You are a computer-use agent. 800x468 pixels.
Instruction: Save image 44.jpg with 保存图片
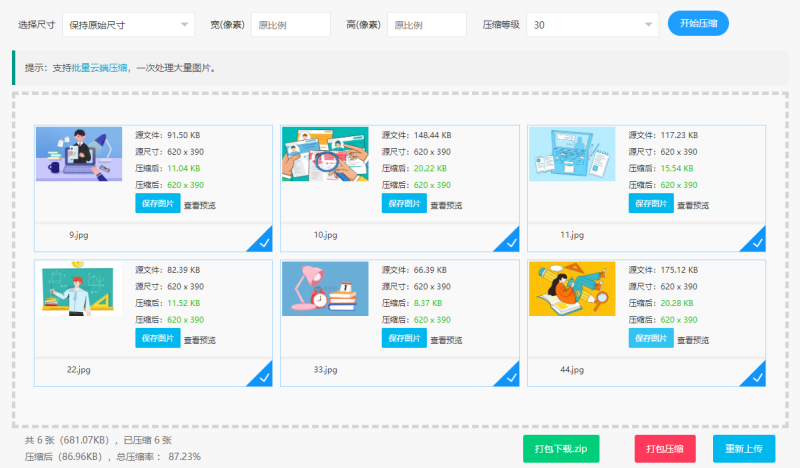coord(651,338)
